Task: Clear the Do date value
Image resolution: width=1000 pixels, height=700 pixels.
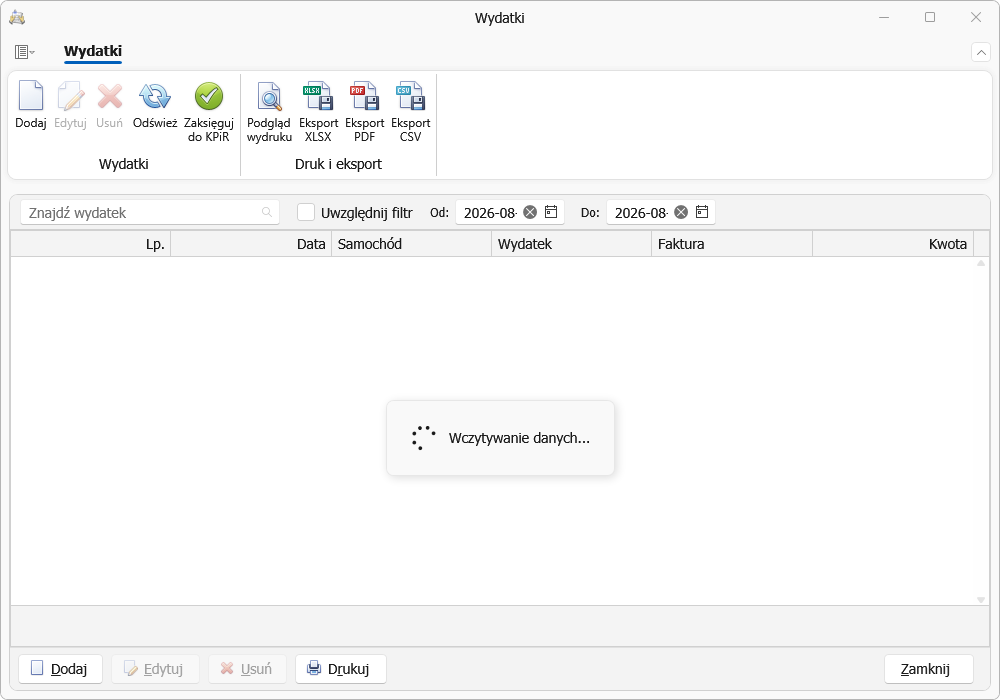Action: tap(681, 212)
